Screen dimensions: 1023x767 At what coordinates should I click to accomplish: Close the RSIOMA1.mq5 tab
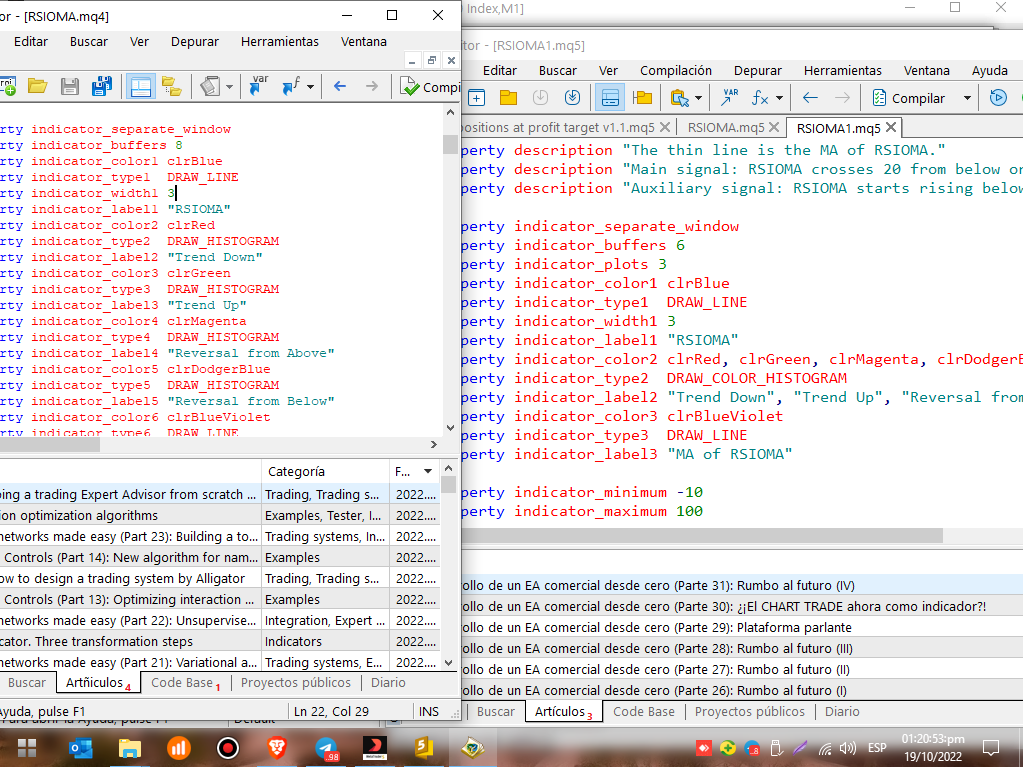tap(891, 127)
